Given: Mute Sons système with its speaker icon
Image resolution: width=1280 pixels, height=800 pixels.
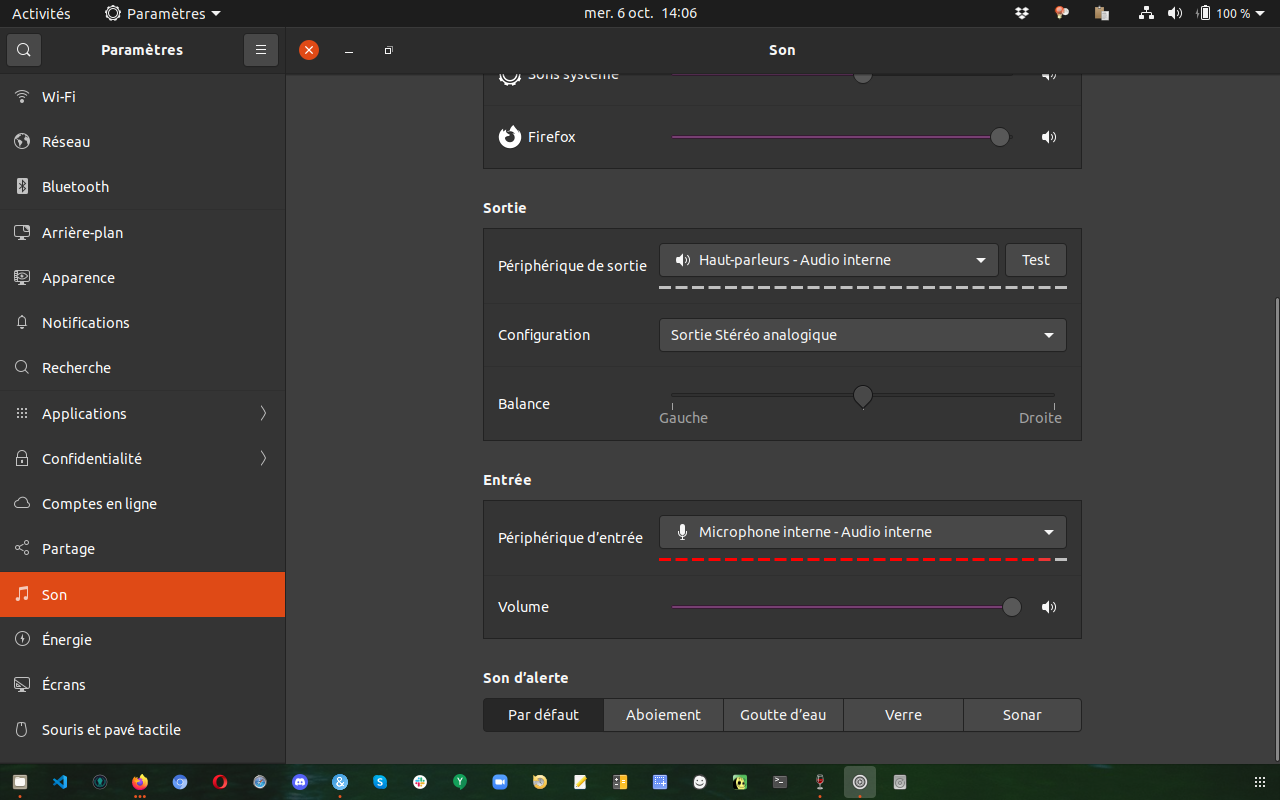Looking at the screenshot, I should (1049, 75).
